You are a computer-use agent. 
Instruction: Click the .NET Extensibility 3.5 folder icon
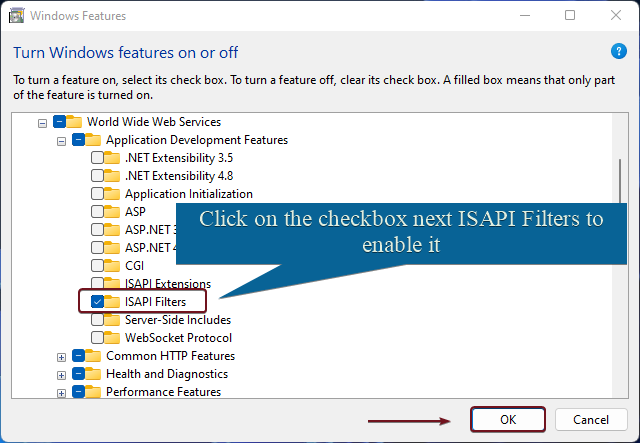pyautogui.click(x=112, y=158)
